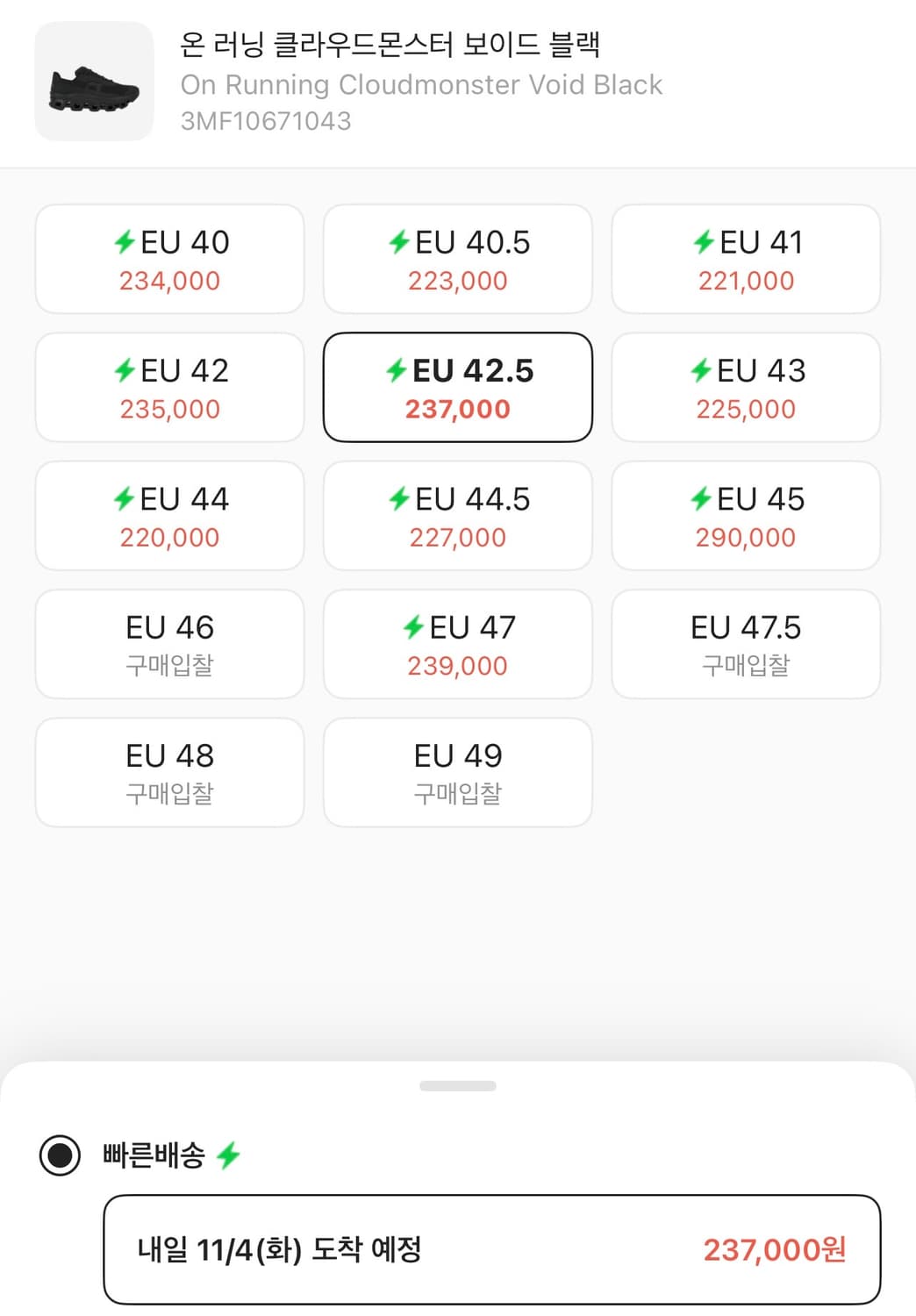Place purchase bid for EU 48
The image size is (916, 1316).
[x=170, y=772]
